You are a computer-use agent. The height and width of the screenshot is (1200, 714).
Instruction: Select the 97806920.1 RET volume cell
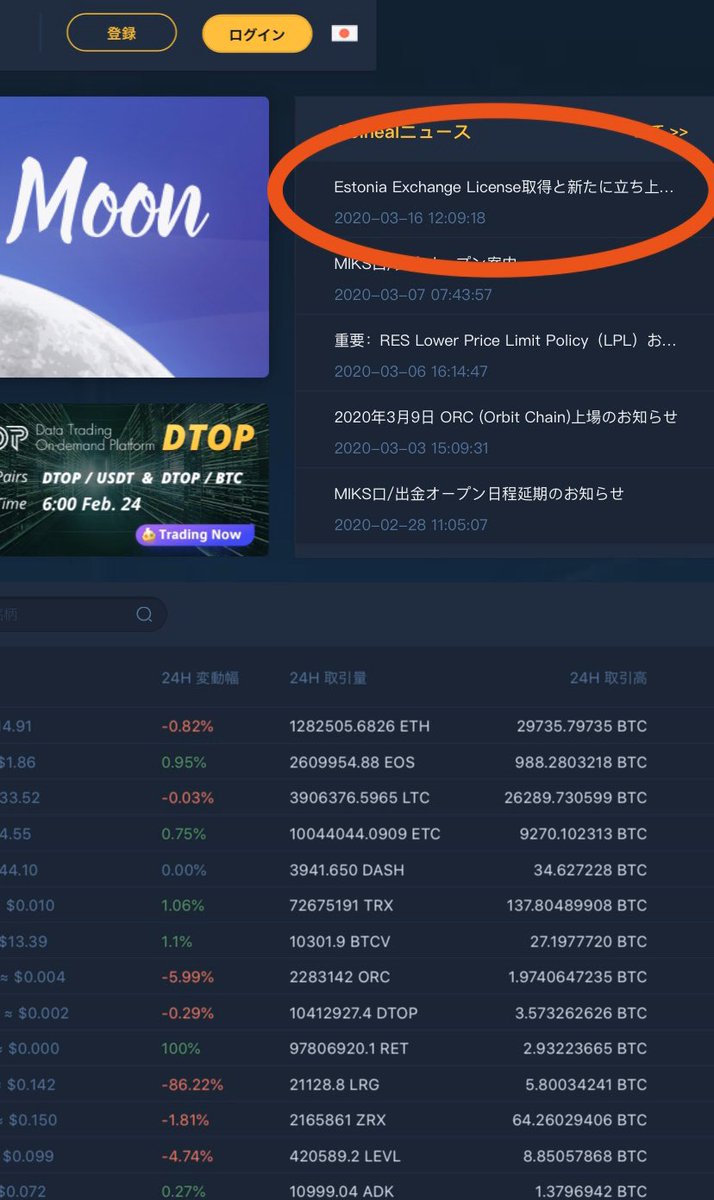tap(347, 1048)
